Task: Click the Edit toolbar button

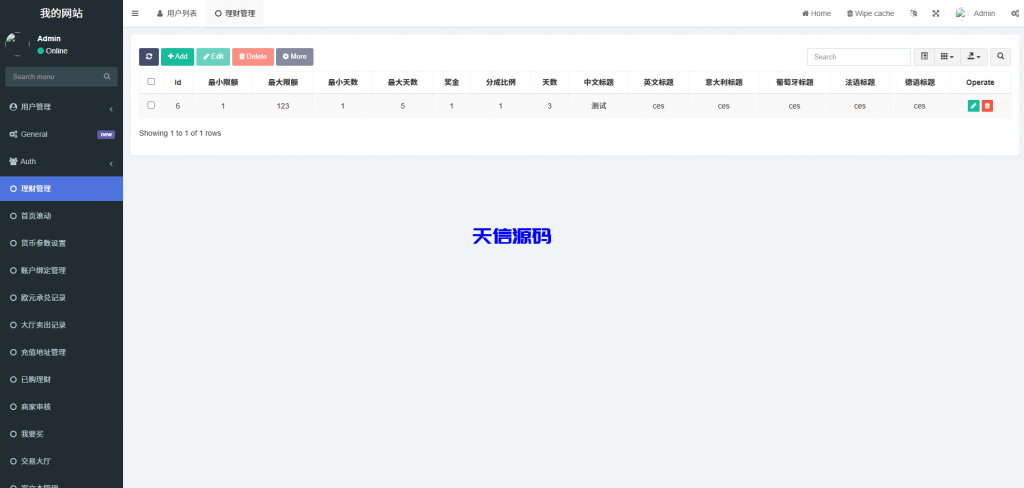Action: pos(213,57)
